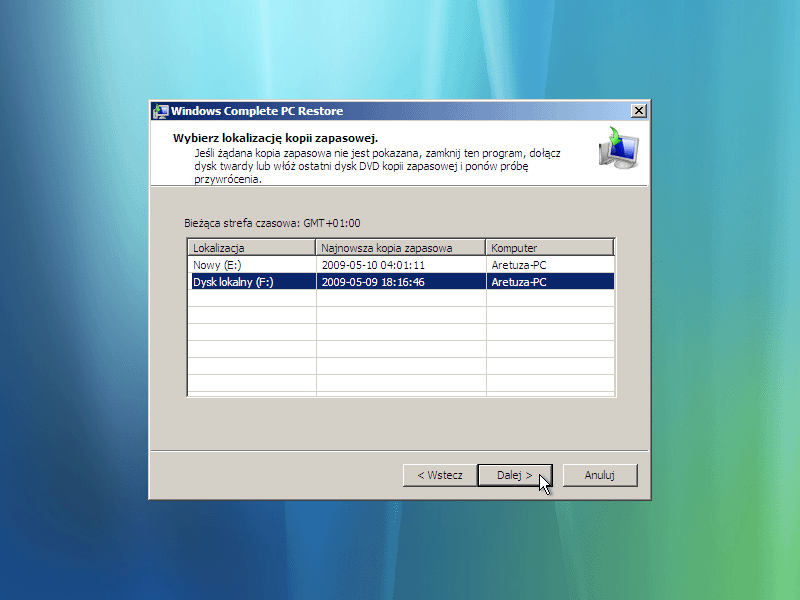
Task: Sort by the Komputer column header
Action: pos(549,247)
